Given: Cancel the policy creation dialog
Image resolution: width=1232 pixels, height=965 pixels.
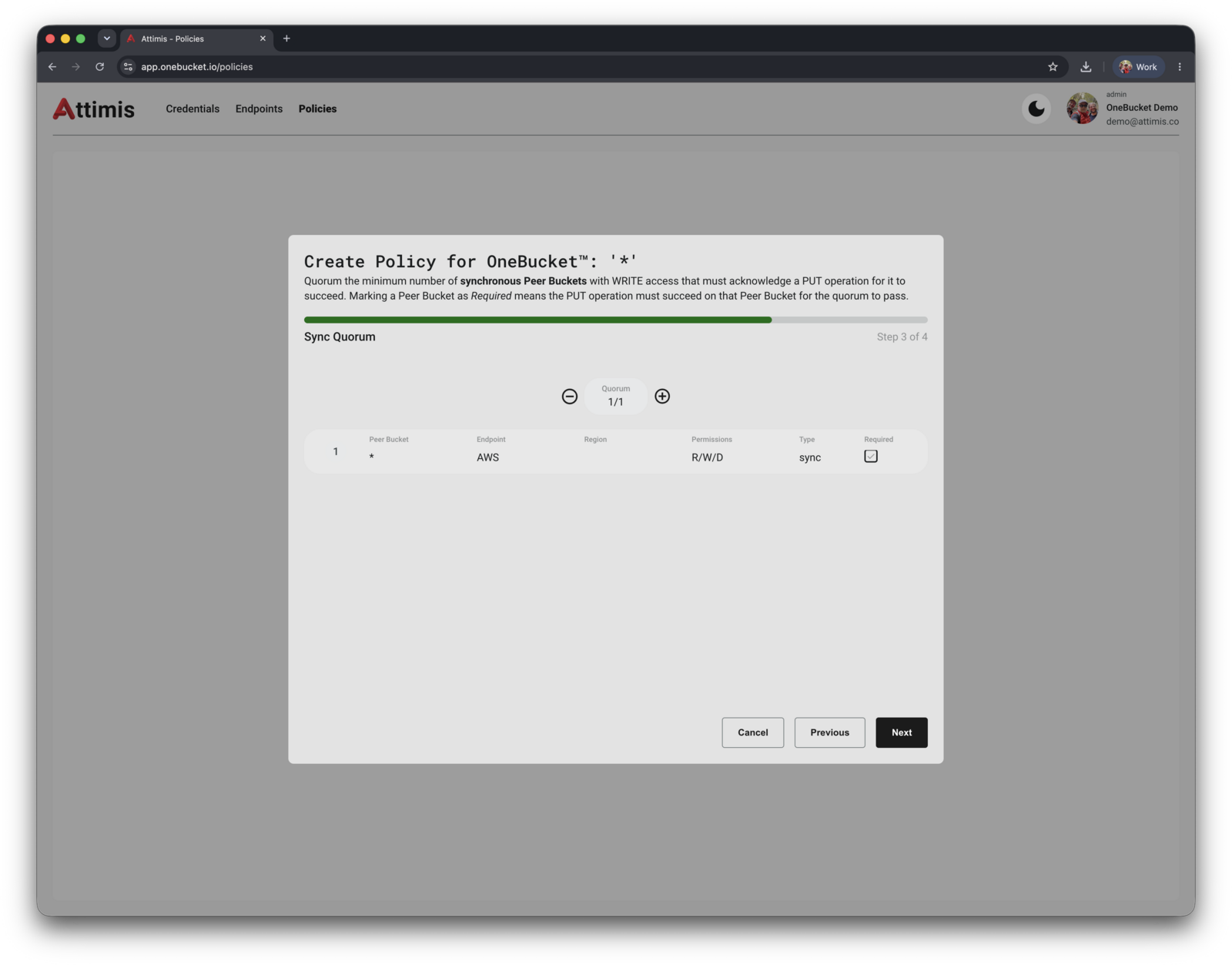Looking at the screenshot, I should coord(752,732).
